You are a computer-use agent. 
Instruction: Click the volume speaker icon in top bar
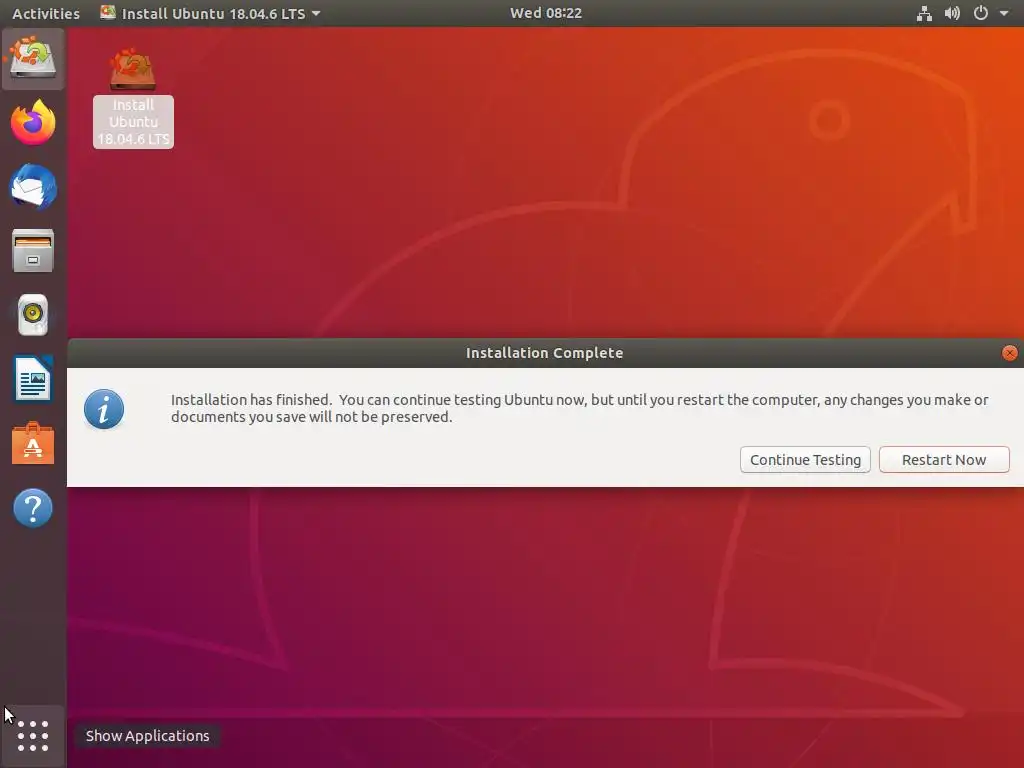[952, 13]
